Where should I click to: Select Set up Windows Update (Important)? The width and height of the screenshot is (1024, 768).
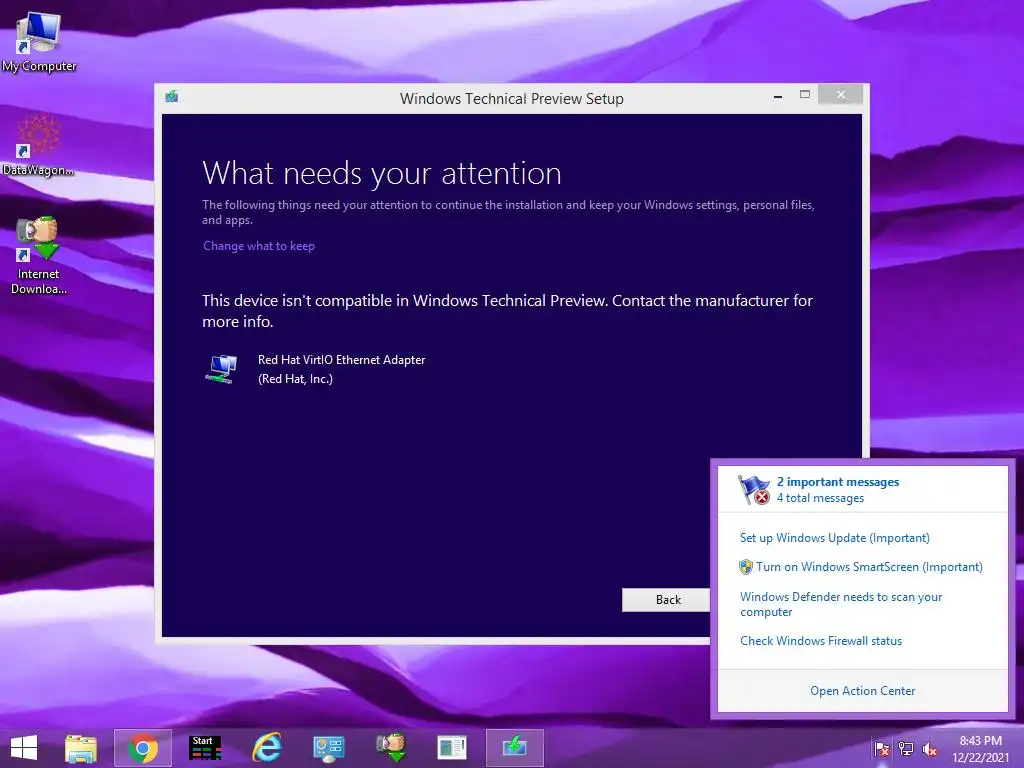click(835, 538)
